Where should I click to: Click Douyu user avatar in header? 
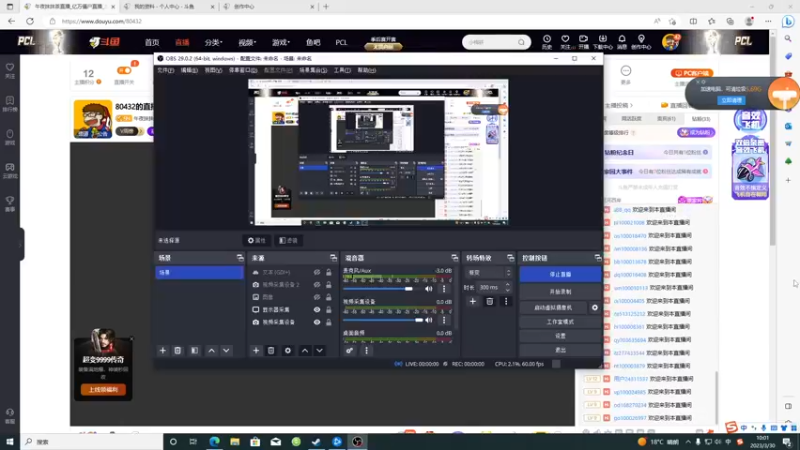click(670, 42)
